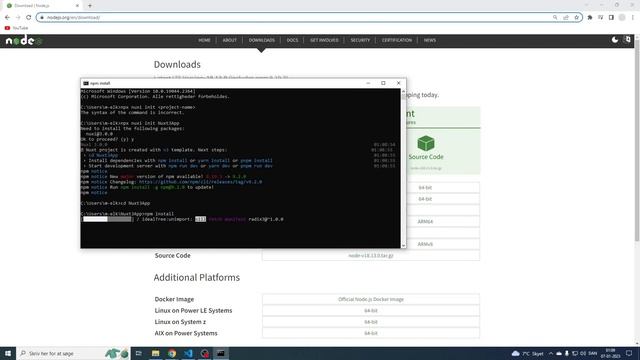Click the share page icon in address bar

566,18
